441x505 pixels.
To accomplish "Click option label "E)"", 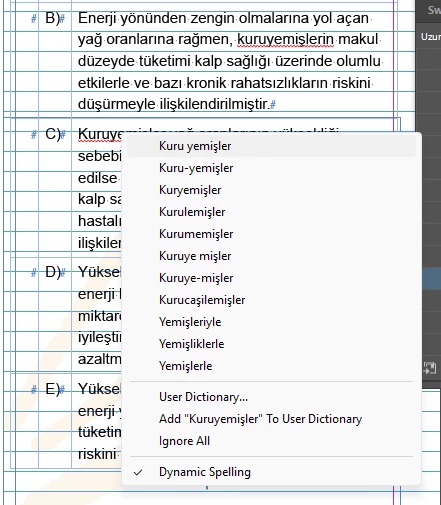I will [52, 389].
